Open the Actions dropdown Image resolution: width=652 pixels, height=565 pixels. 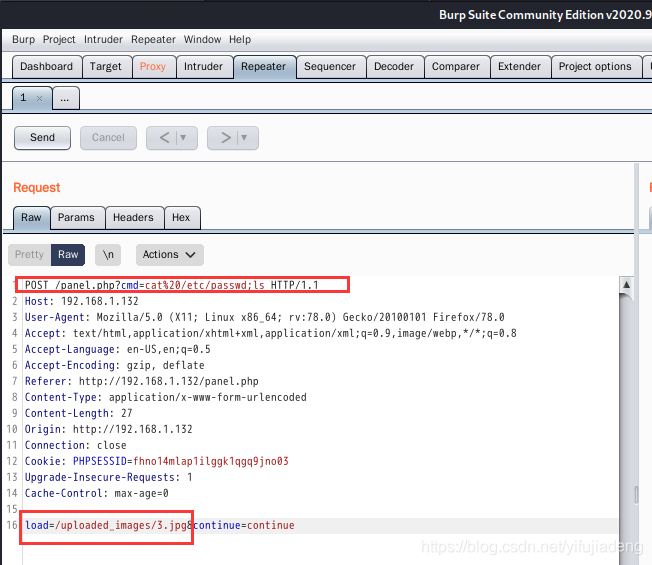(x=170, y=254)
